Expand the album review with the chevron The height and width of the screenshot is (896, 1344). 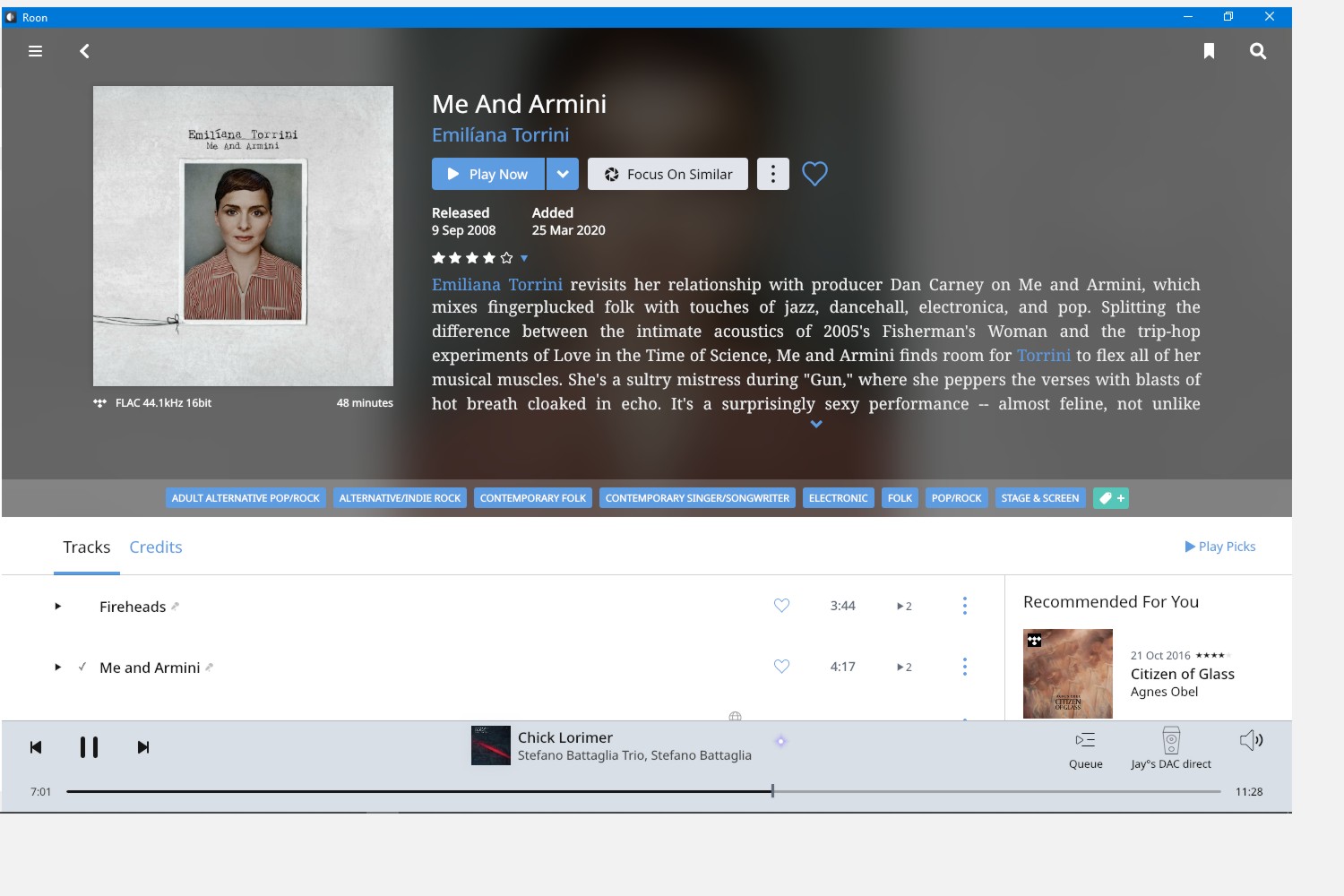pyautogui.click(x=816, y=424)
